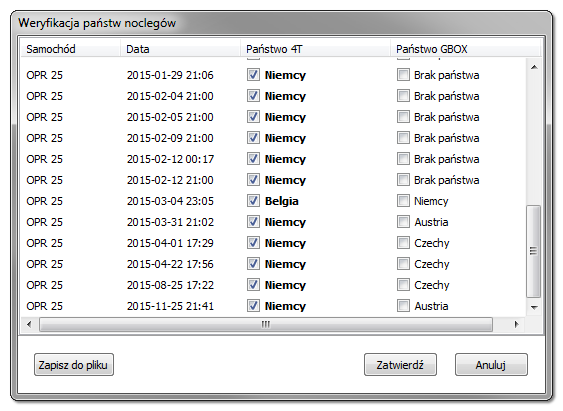The width and height of the screenshot is (563, 411).
Task: Uncheck Niemcy for 2015-01-29 21:06
Action: tap(253, 75)
